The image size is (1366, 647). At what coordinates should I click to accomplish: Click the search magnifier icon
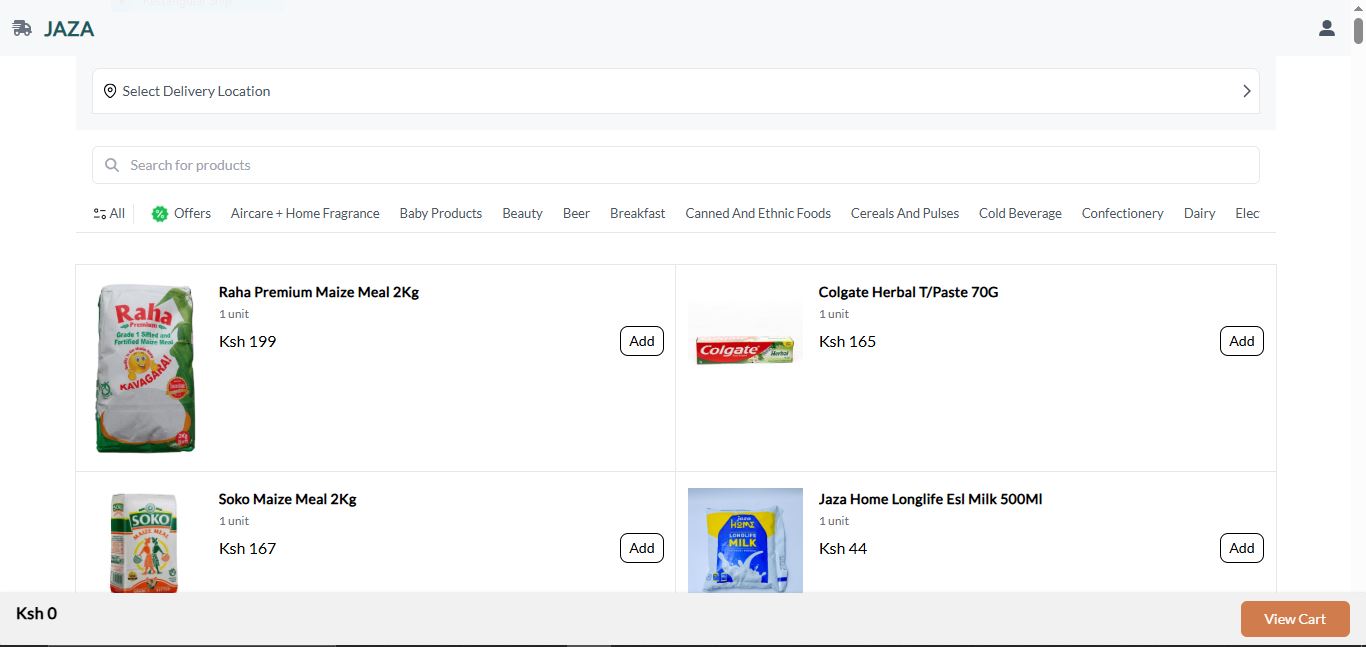click(x=112, y=165)
